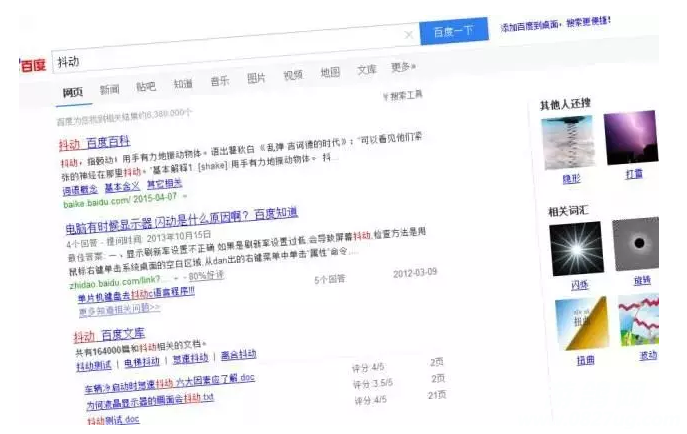Click the date 2012-03-09
Viewport: 687px width, 434px height.
[x=415, y=273]
